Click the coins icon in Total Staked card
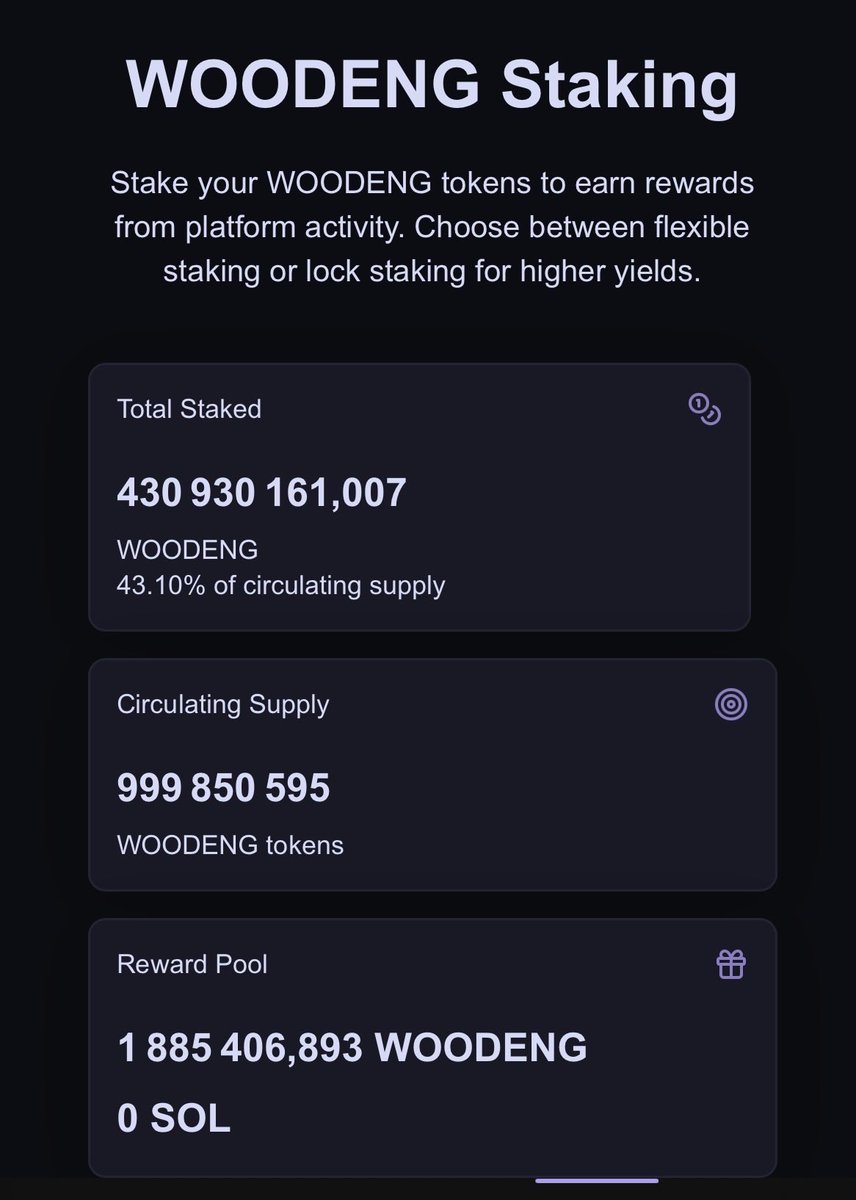Screen dimensions: 856x1200 click(704, 409)
